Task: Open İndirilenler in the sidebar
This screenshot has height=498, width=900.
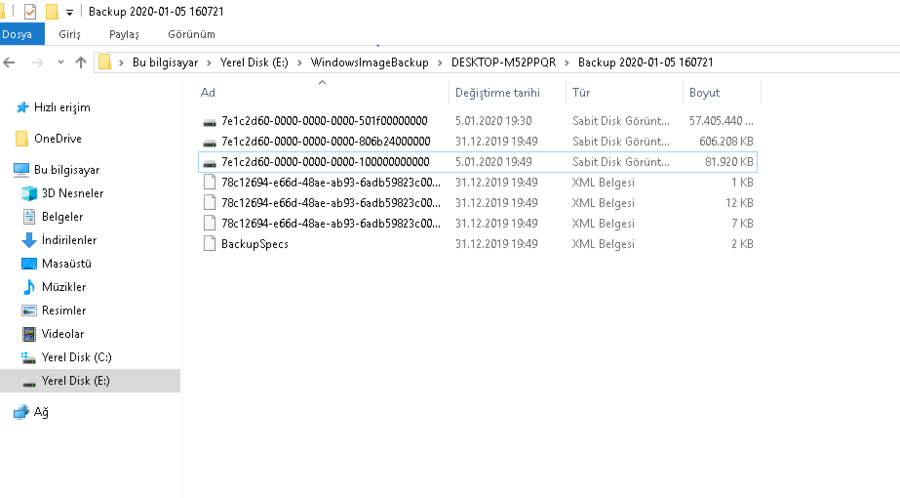Action: coord(69,240)
